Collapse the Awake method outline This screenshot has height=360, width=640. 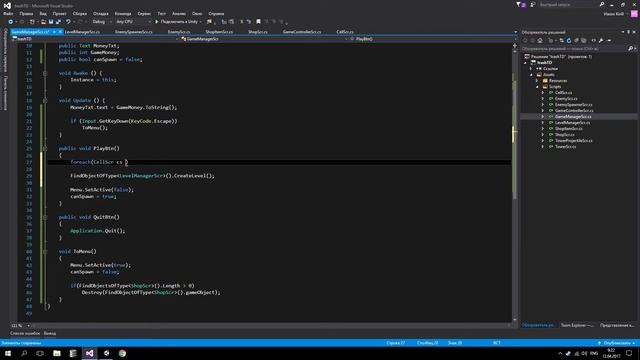click(x=45, y=73)
